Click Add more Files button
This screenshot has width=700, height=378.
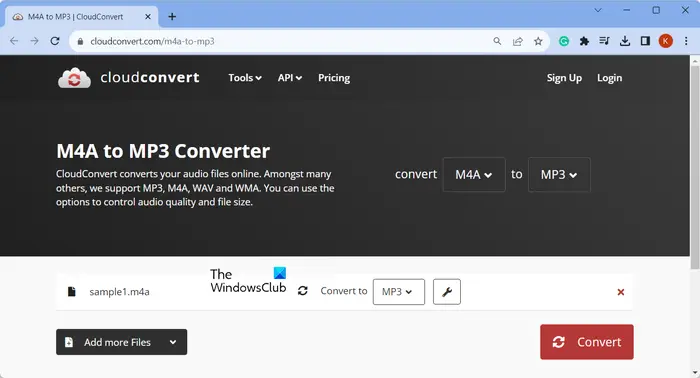pos(121,342)
